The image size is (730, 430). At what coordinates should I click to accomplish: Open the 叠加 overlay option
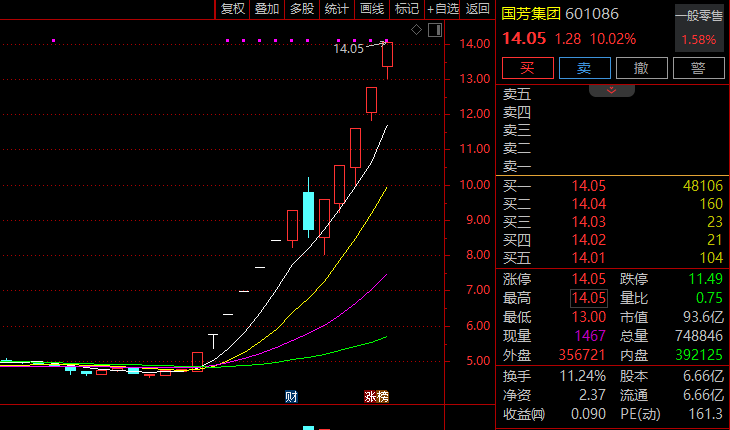[267, 9]
